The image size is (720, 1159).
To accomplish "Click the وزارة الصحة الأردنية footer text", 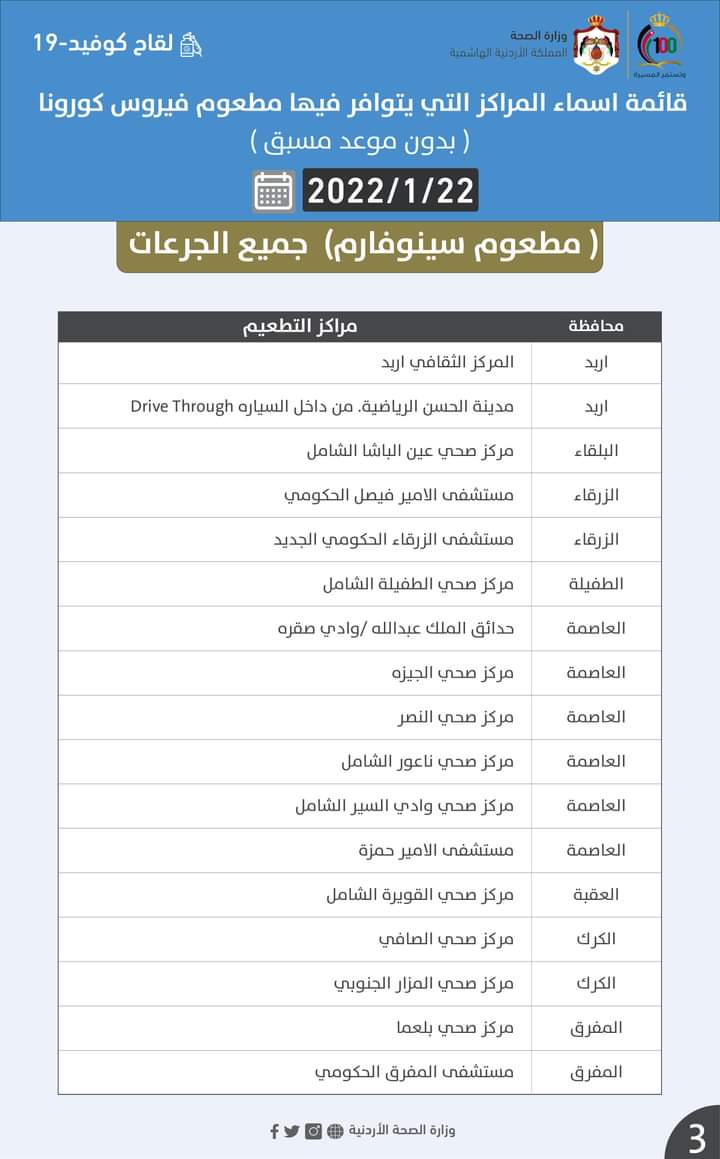I will coord(402,1131).
